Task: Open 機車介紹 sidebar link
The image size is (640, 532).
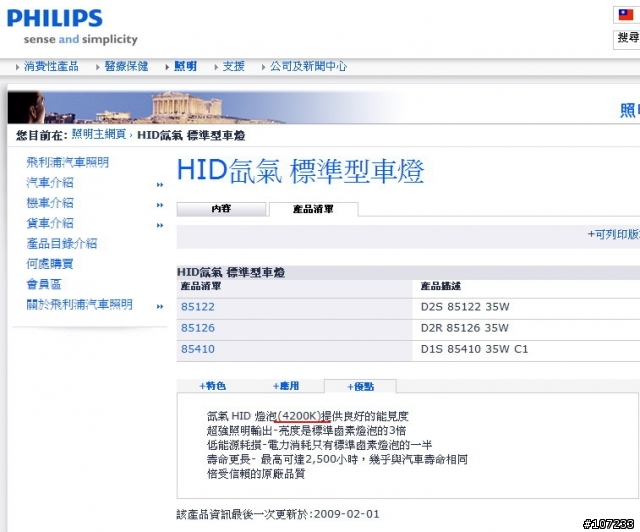Action: pyautogui.click(x=50, y=203)
